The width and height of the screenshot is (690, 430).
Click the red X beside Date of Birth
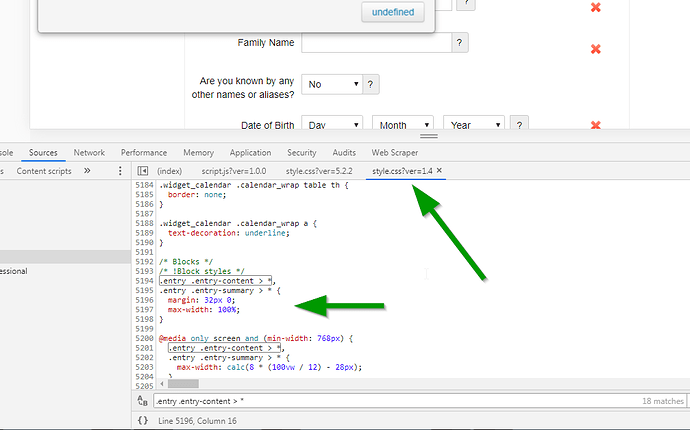click(x=595, y=125)
